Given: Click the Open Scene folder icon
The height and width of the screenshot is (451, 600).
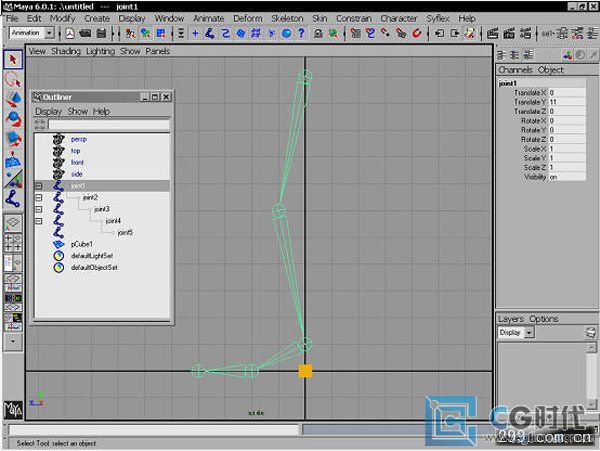Looking at the screenshot, I should point(85,34).
